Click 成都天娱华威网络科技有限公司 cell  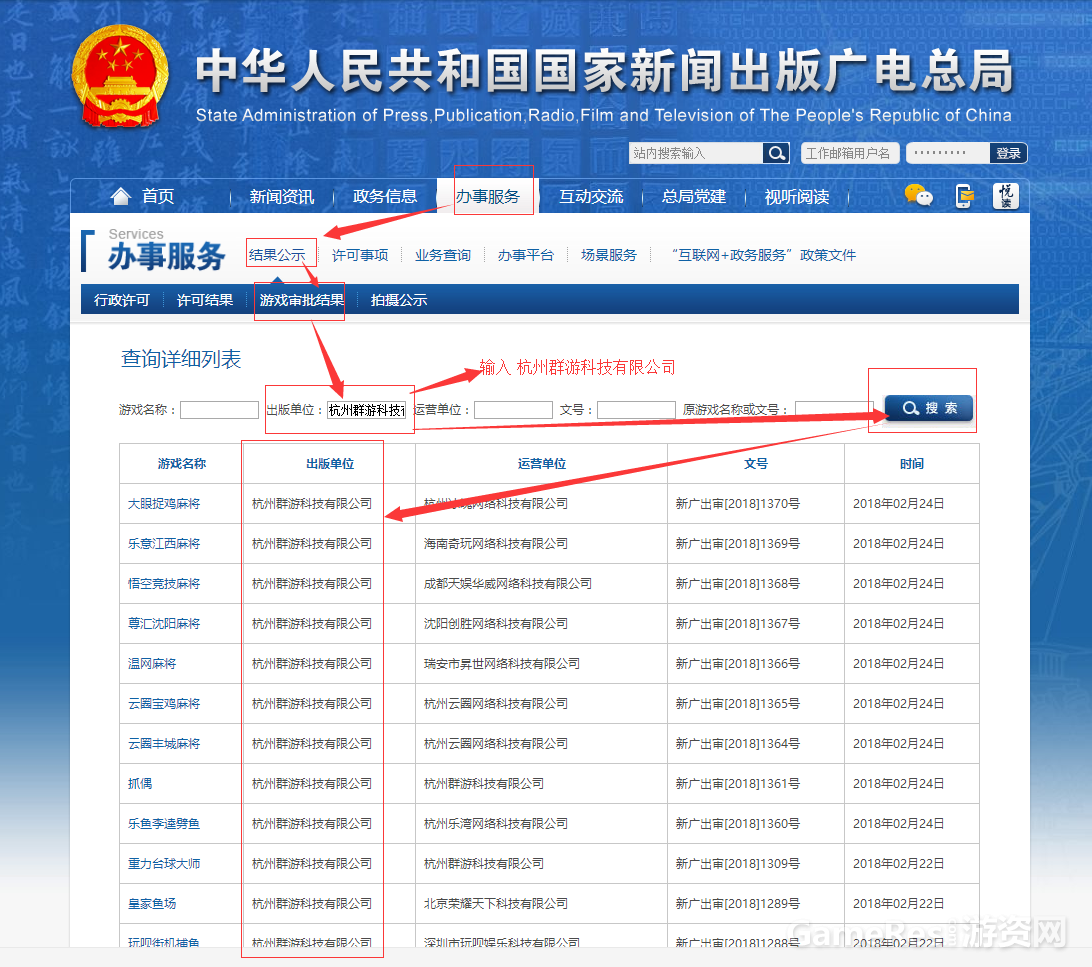[508, 583]
